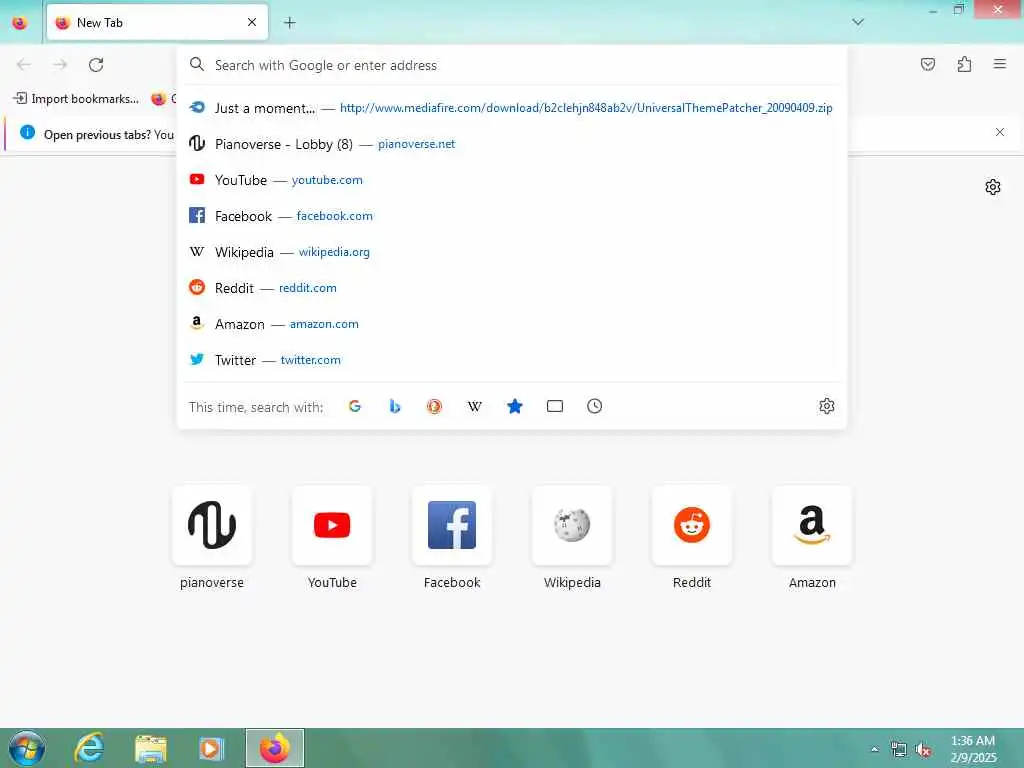The height and width of the screenshot is (768, 1024).
Task: Search this time with Bing icon
Action: pos(394,406)
